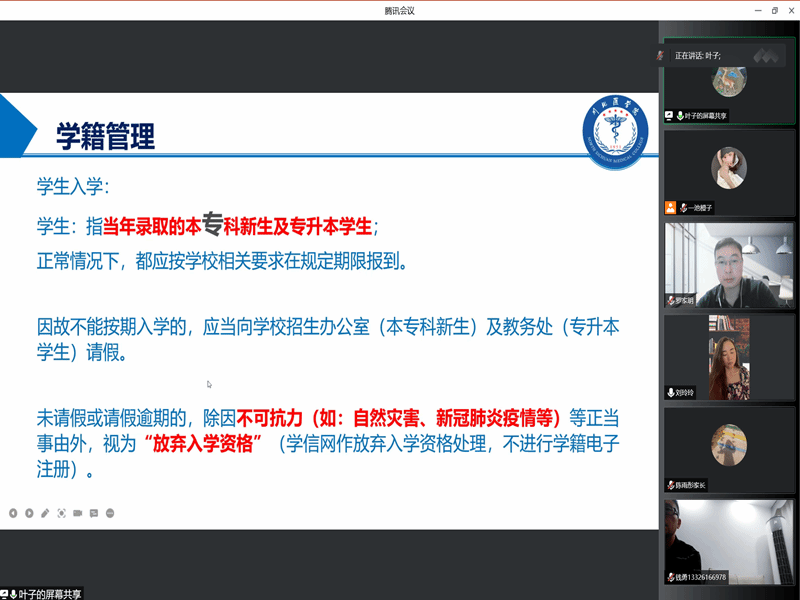Click the 腾讯会议 window title bar
This screenshot has width=800, height=600.
click(x=399, y=10)
